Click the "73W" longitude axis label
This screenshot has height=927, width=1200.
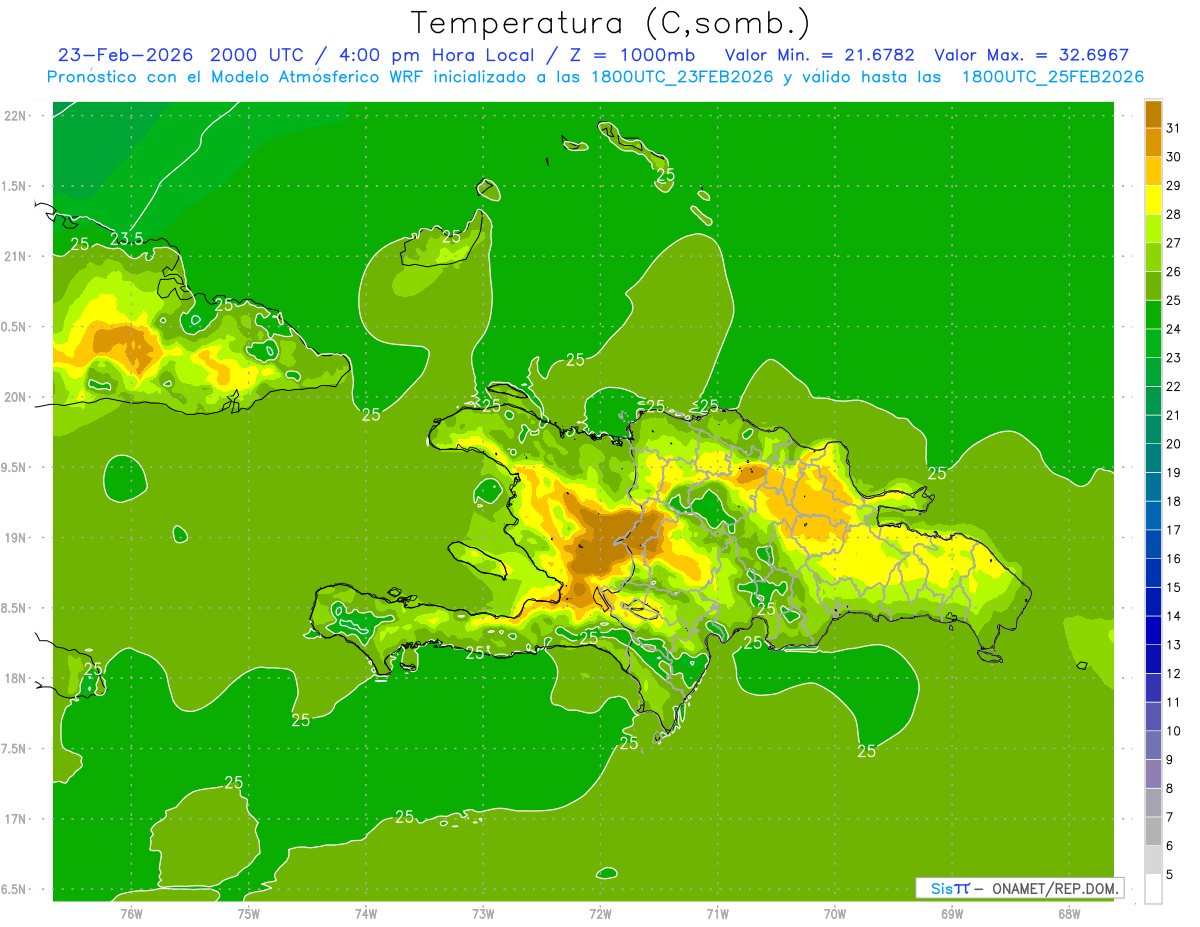coord(483,913)
